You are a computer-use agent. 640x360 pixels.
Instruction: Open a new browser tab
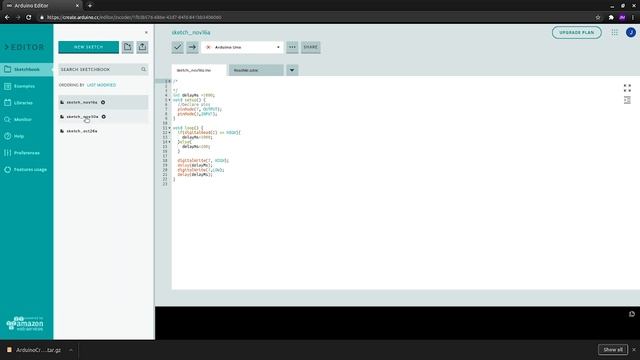pyautogui.click(x=90, y=6)
